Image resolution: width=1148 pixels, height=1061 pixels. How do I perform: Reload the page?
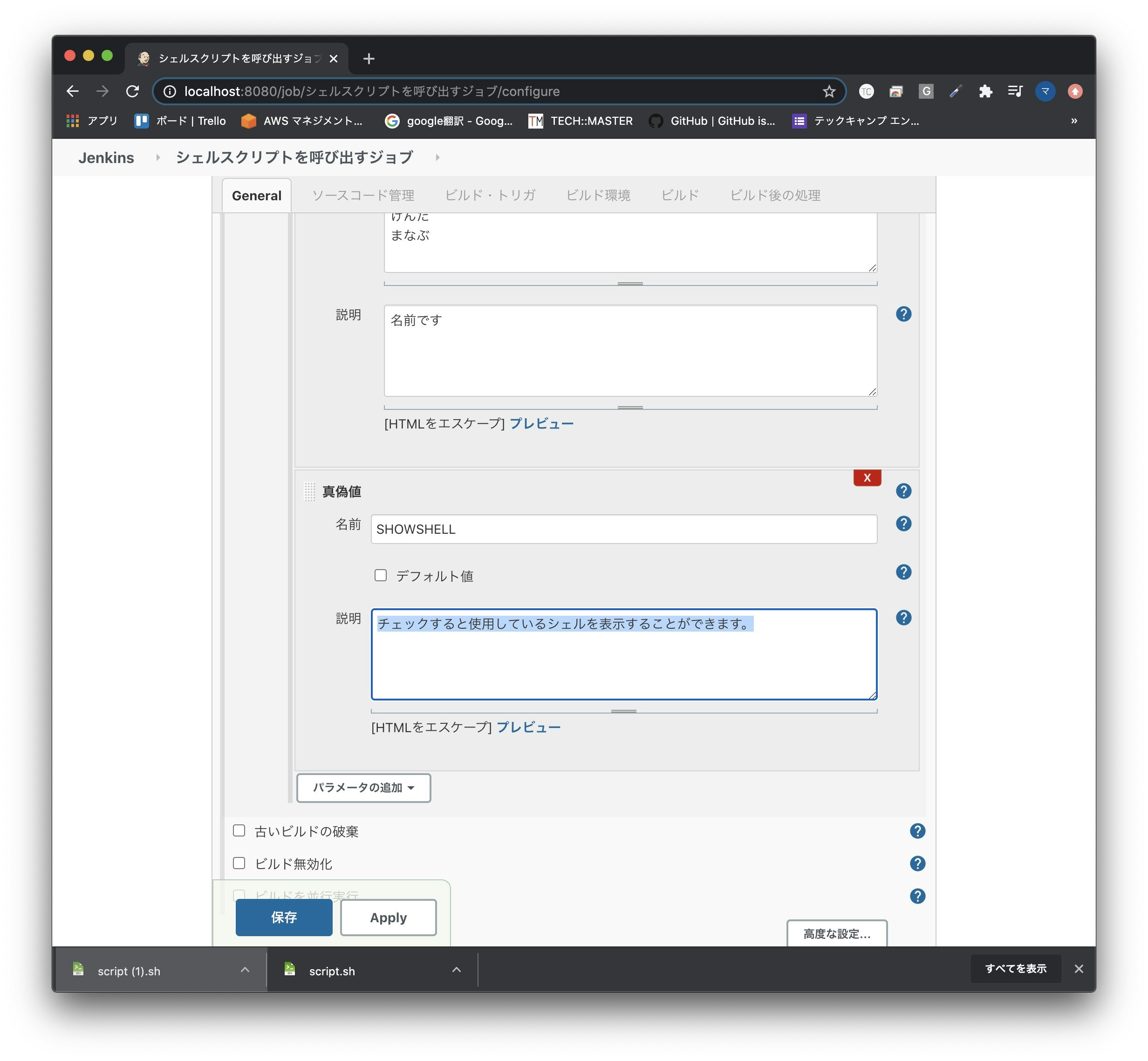[133, 91]
